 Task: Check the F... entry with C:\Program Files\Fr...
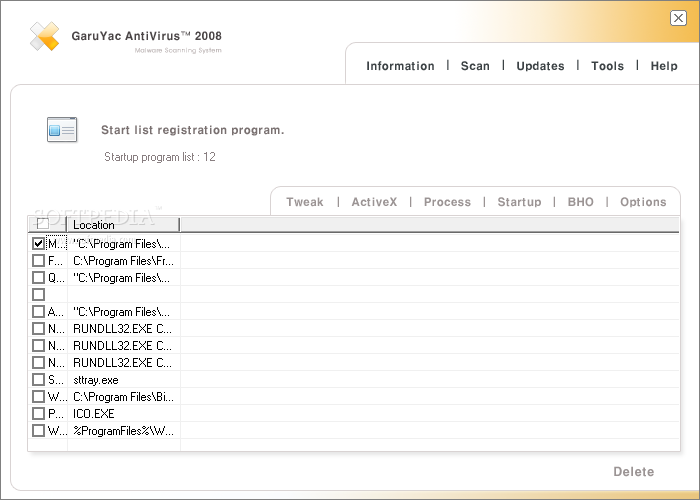[38, 260]
